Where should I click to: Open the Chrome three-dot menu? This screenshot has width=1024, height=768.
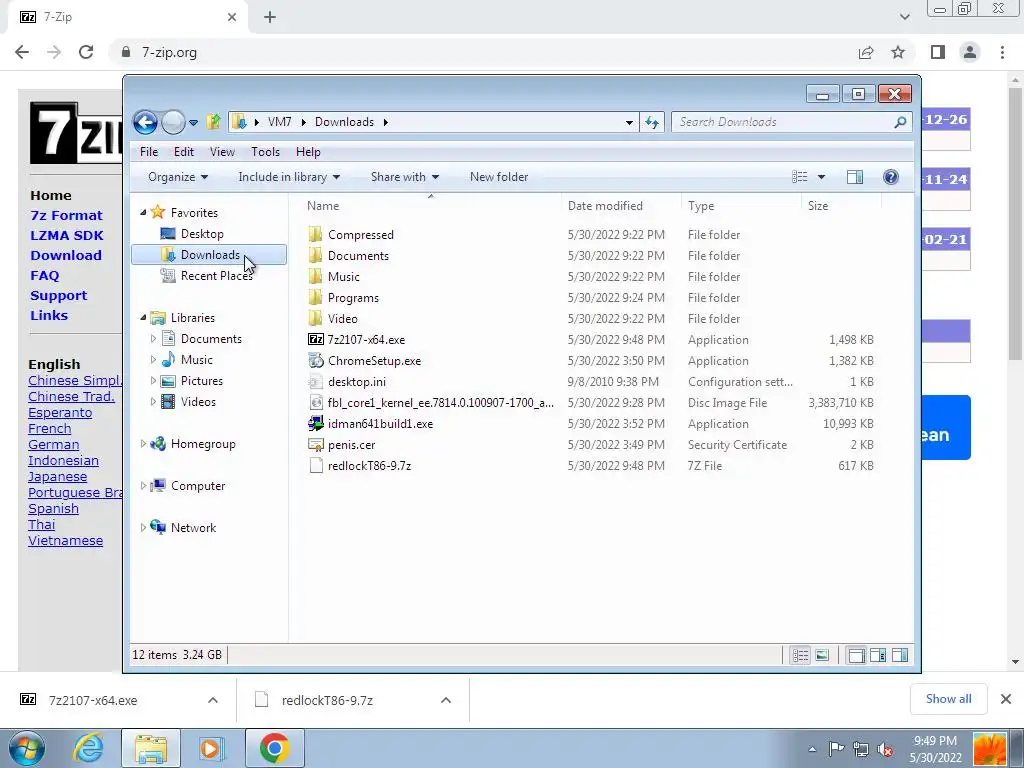1002,52
